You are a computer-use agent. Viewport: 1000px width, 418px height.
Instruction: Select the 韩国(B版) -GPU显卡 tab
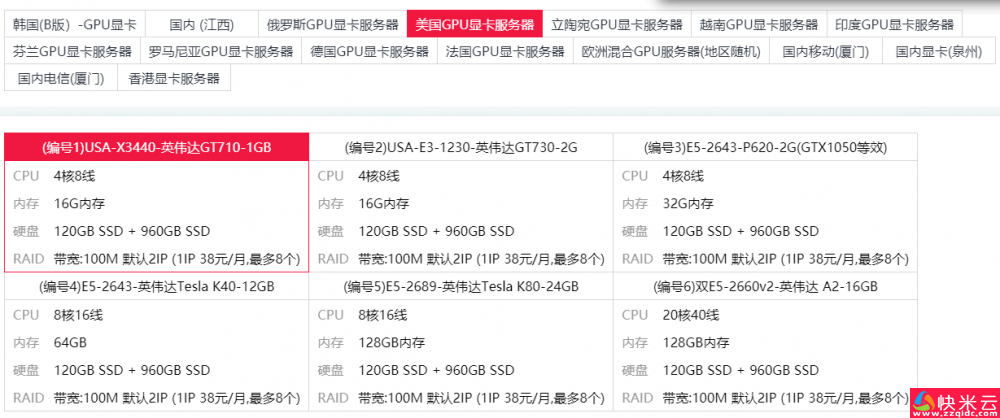(x=75, y=25)
